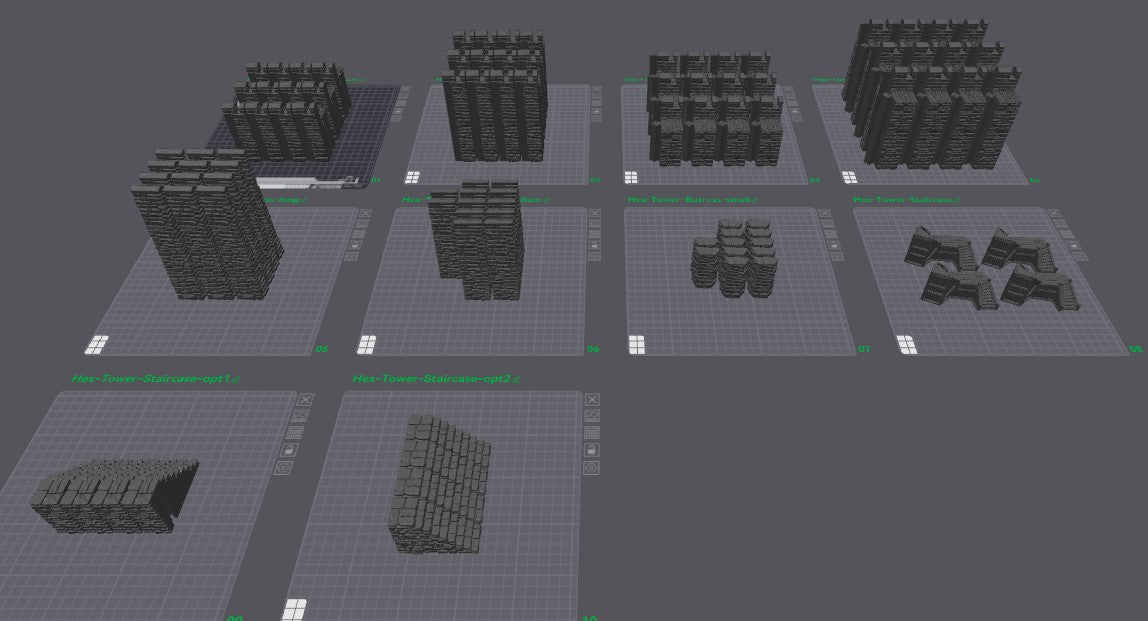Screen dimensions: 1148x621
Task: Open plate settings for Hex-Tower-Staircase-opt1
Action: (285, 468)
